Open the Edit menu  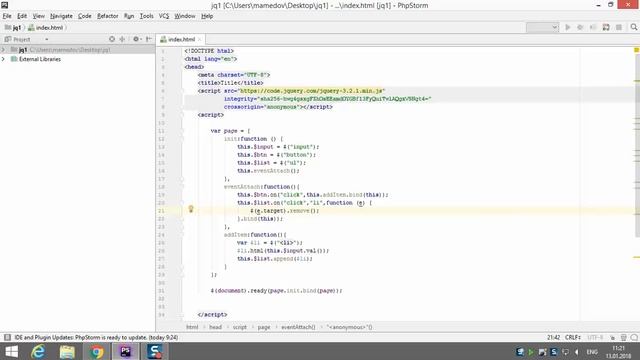(x=22, y=16)
